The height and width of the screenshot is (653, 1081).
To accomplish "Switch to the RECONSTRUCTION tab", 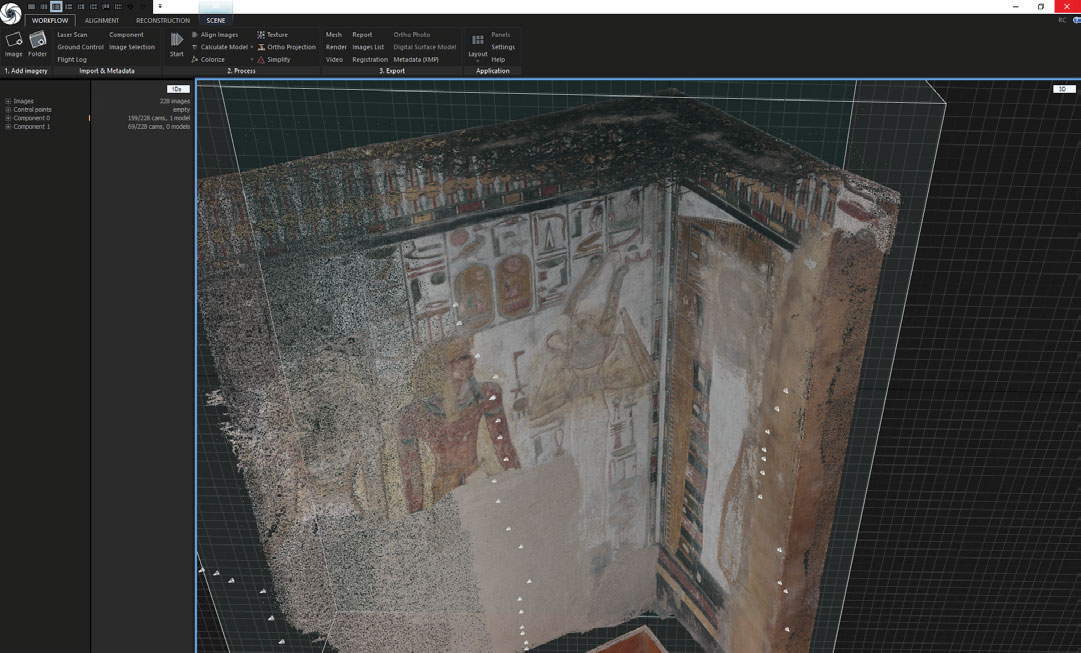I will pos(163,20).
